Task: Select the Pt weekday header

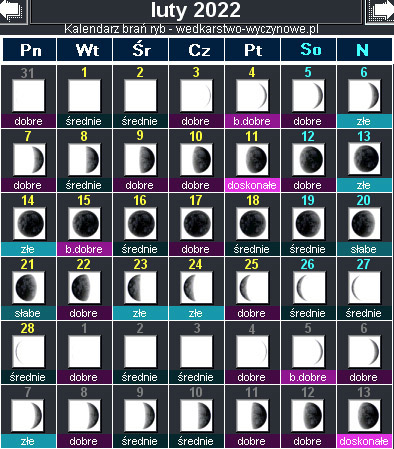Action: point(253,50)
